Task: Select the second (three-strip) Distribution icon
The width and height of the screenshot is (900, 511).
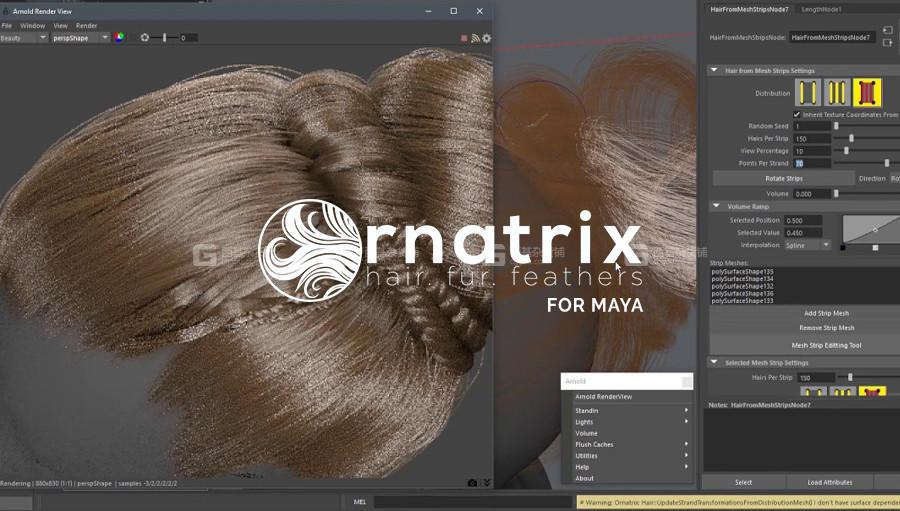Action: pos(837,92)
